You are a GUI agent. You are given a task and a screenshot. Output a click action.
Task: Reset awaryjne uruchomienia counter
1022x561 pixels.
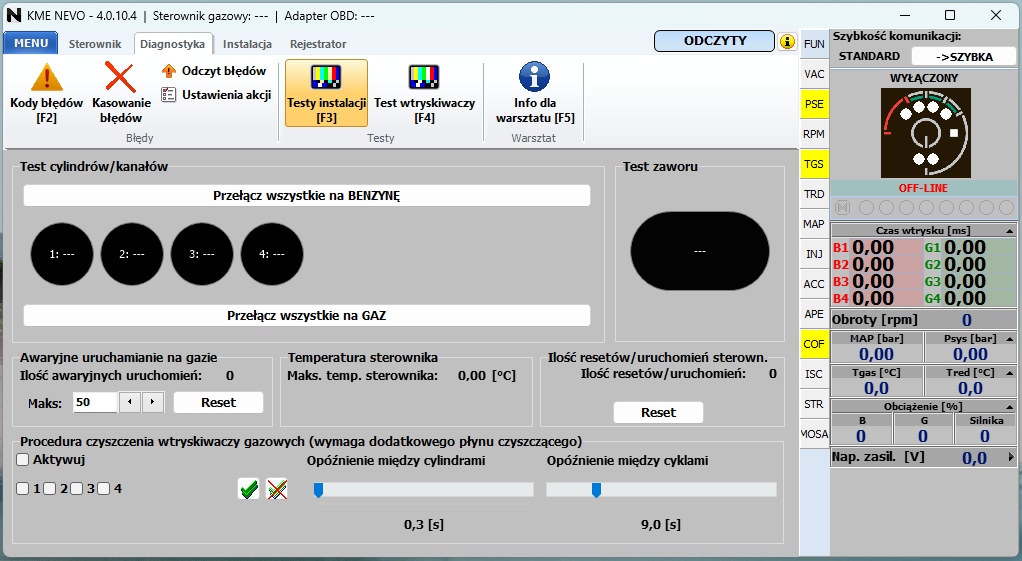[x=218, y=403]
